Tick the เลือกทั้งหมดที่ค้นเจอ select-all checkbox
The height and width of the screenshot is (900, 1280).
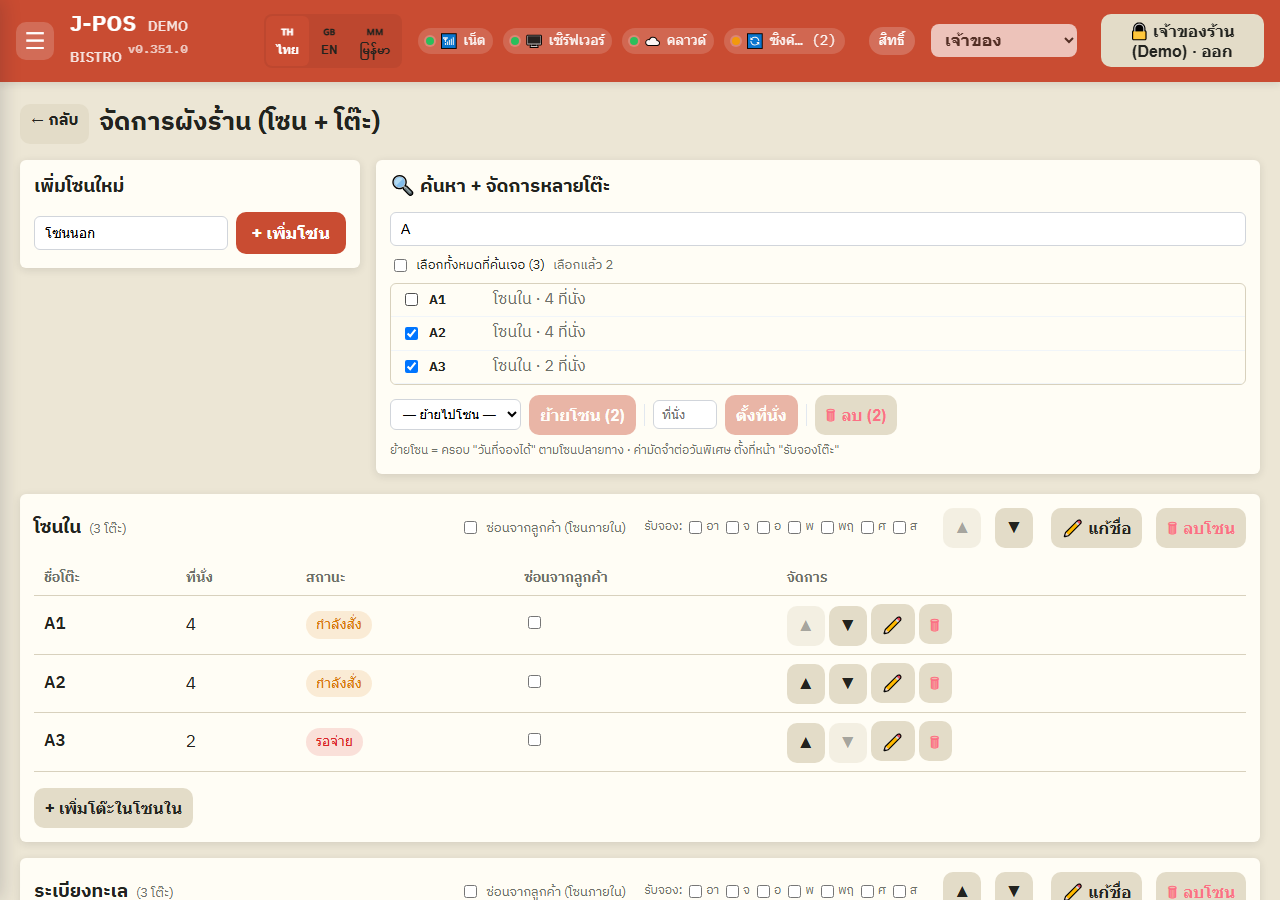tap(401, 266)
